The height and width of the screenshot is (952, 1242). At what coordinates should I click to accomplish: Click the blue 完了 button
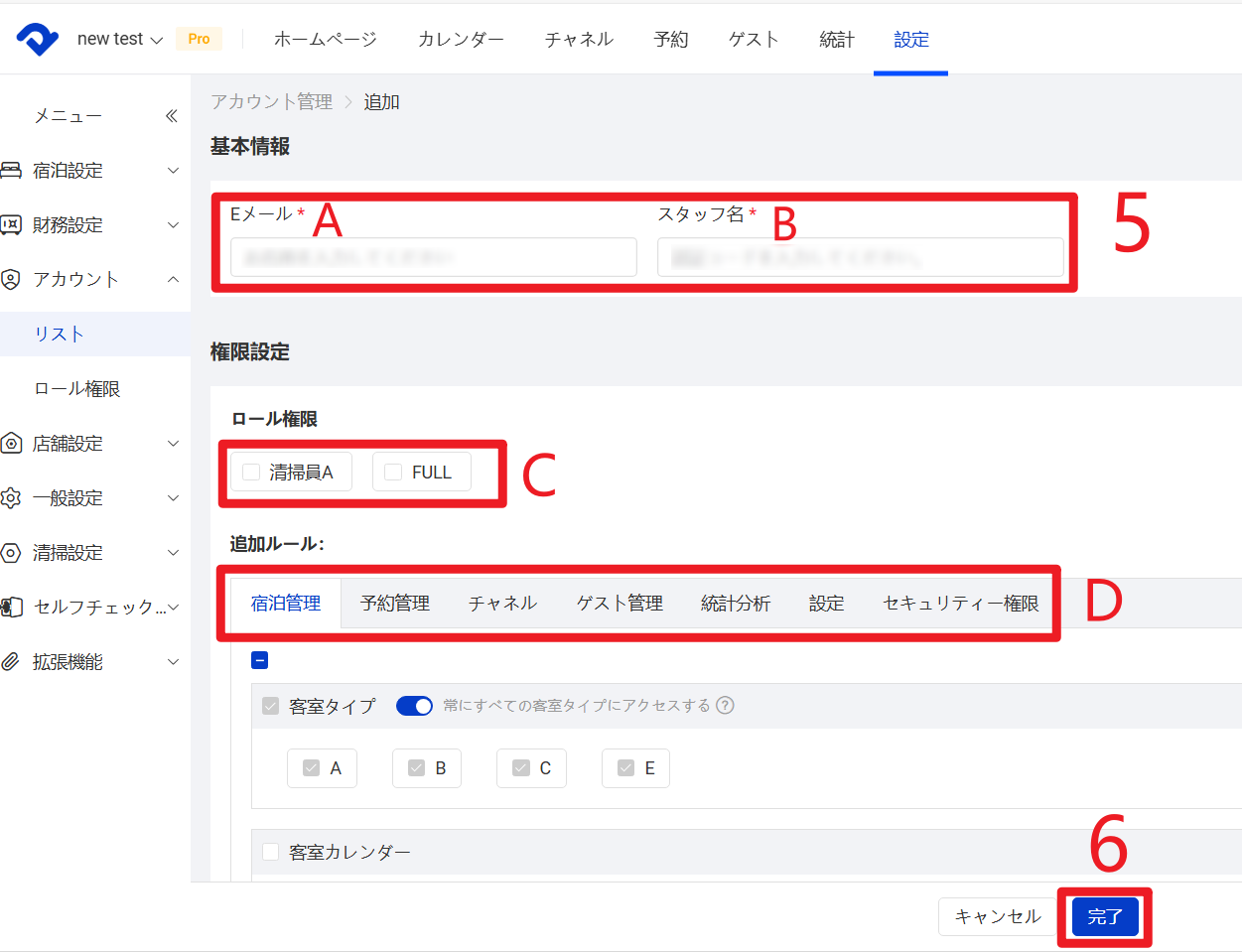tap(1104, 916)
